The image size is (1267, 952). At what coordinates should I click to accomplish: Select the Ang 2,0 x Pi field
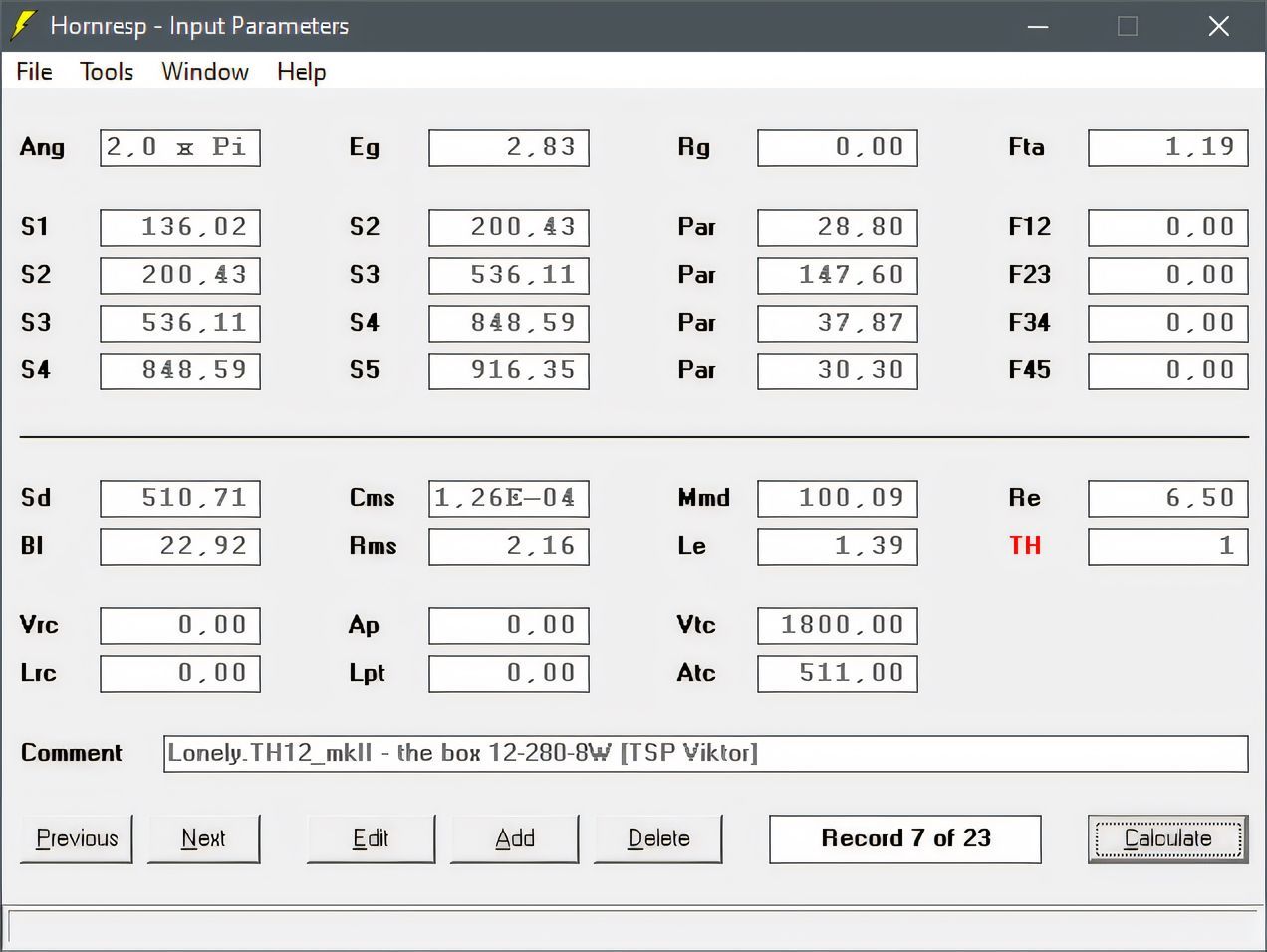[x=179, y=148]
